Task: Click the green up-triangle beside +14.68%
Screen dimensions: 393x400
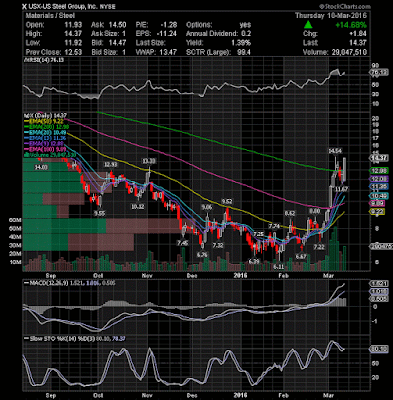Action: coord(308,25)
